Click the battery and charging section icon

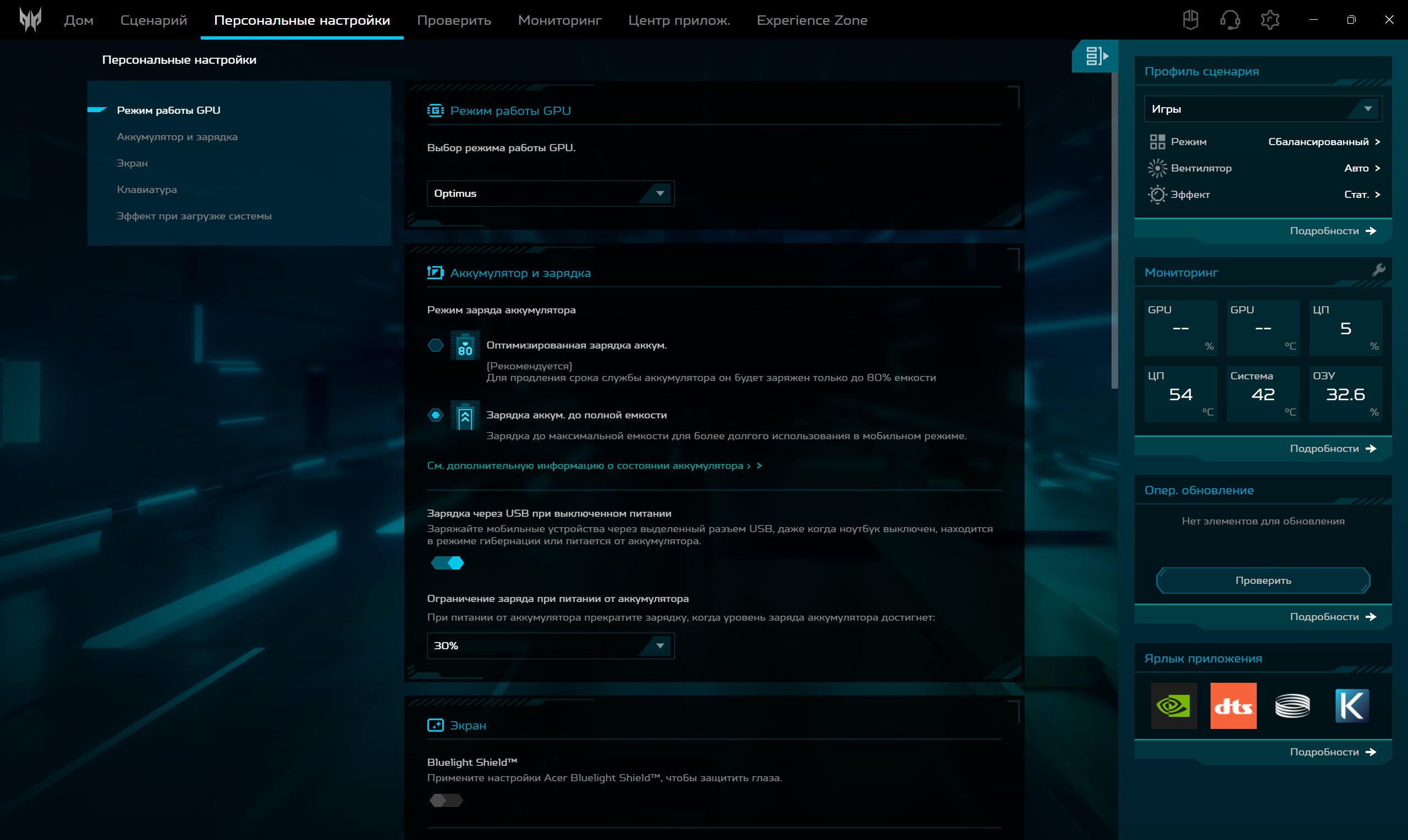click(x=436, y=273)
